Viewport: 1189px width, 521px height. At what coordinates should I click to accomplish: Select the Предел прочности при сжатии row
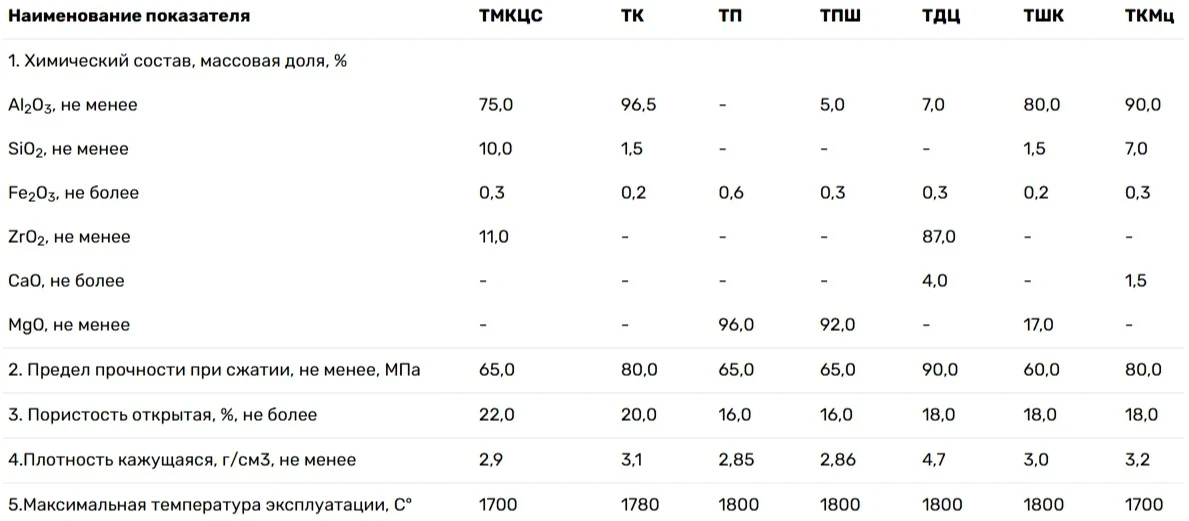click(594, 370)
